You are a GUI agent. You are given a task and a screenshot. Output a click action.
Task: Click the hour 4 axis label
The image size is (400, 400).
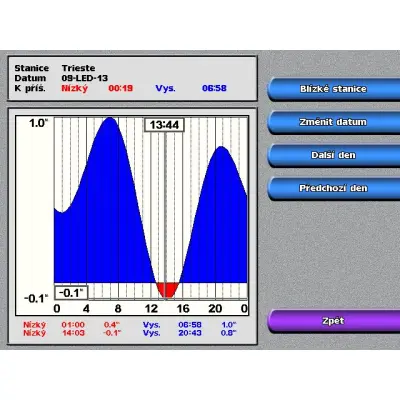[x=86, y=309]
